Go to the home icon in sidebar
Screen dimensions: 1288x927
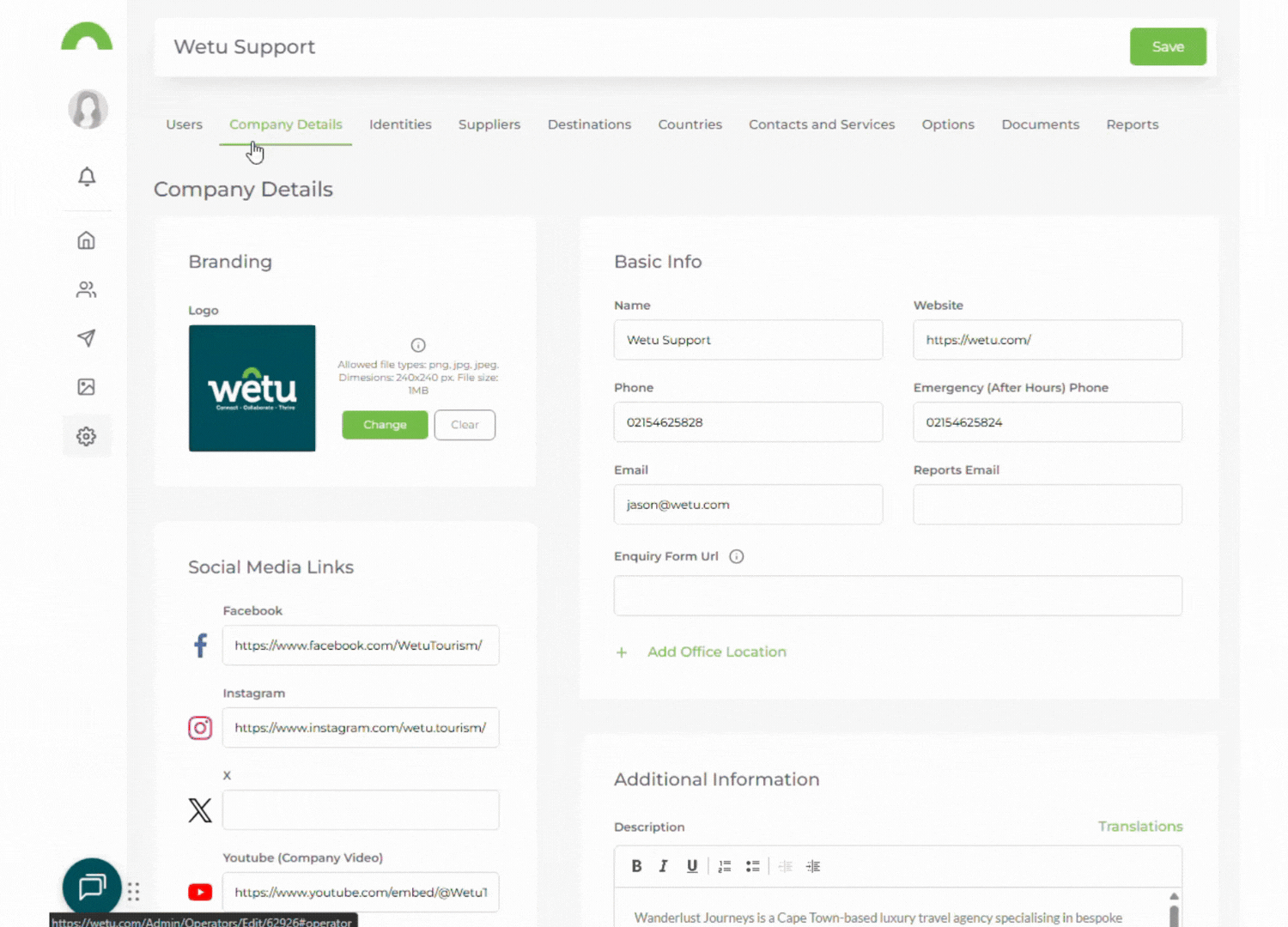tap(87, 240)
